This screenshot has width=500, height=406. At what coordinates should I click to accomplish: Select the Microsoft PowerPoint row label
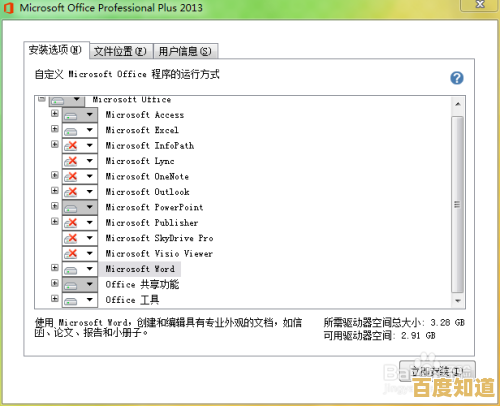(x=154, y=207)
